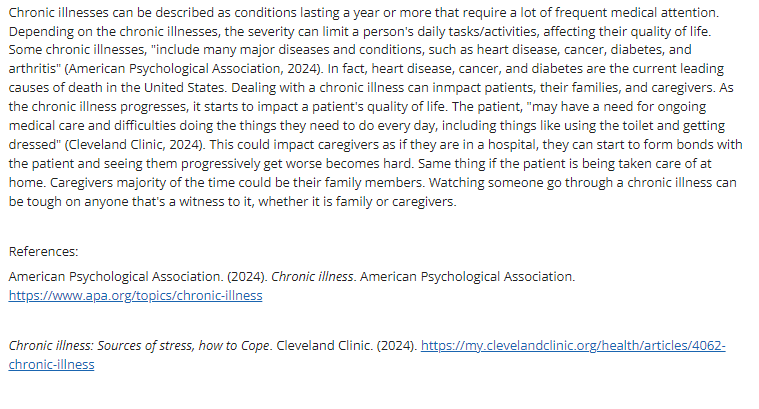Viewport: 759px width, 409px height.
Task: Click the word "progressively" in the paragraph
Action: click(x=220, y=164)
